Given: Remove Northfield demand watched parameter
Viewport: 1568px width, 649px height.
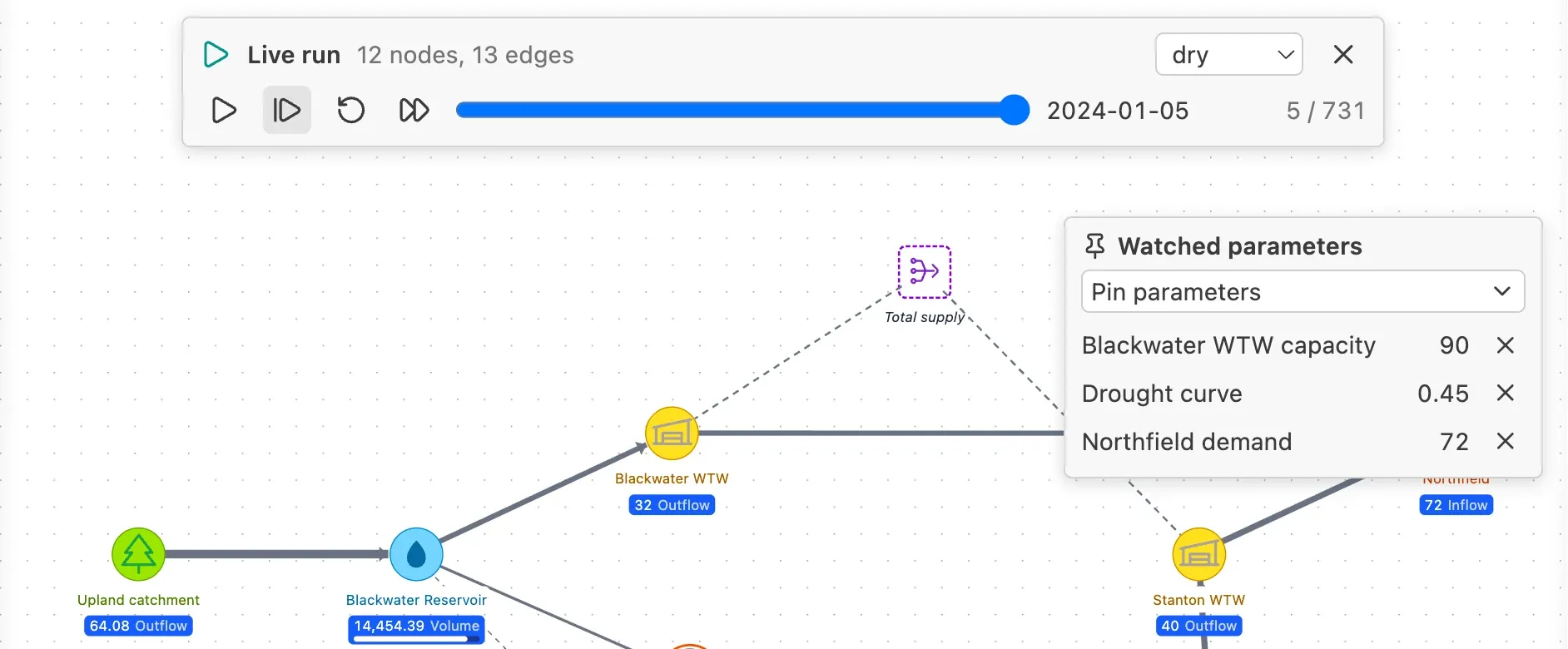Looking at the screenshot, I should [x=1505, y=441].
